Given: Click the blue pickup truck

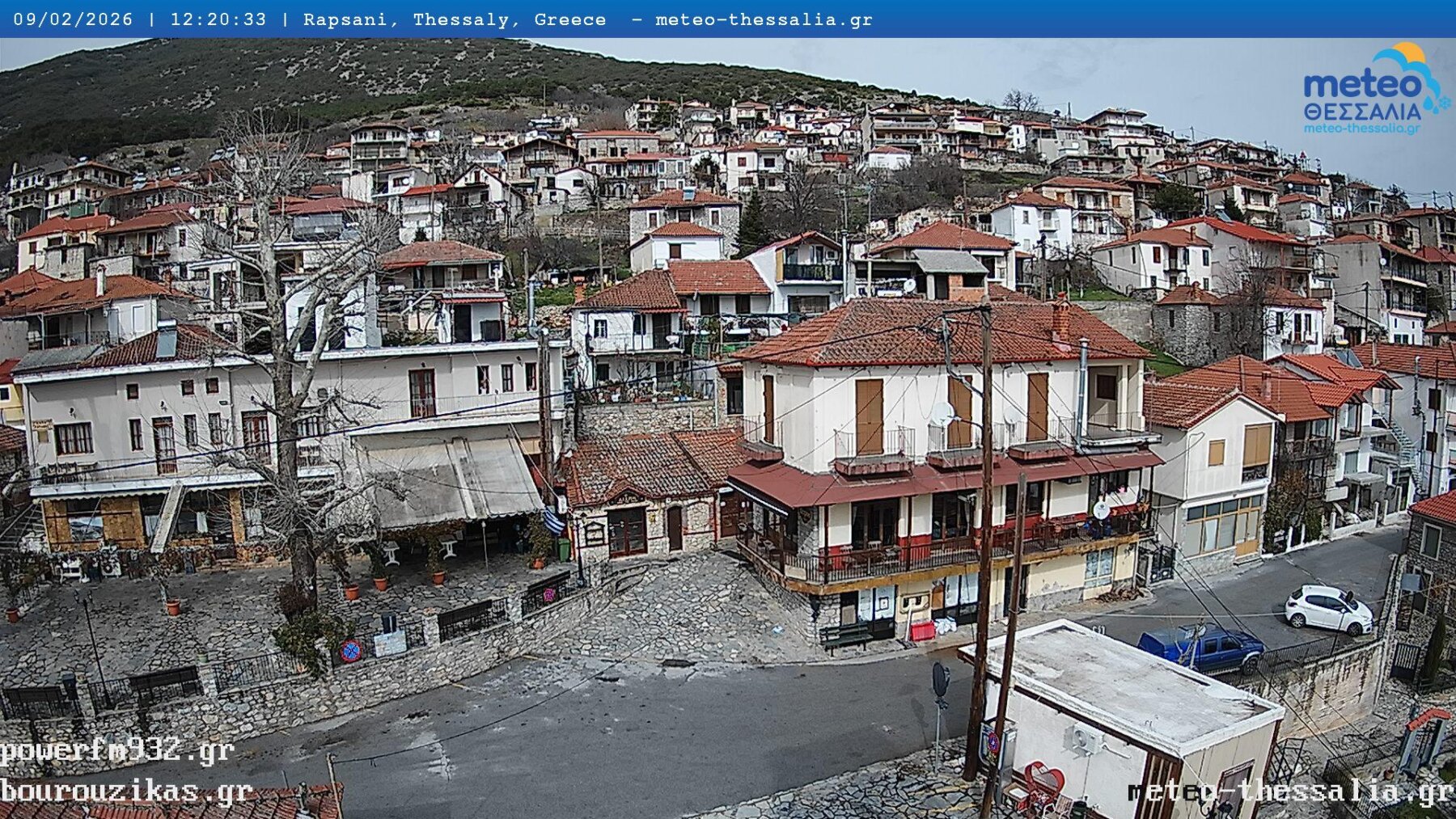Looking at the screenshot, I should click(x=1202, y=648).
